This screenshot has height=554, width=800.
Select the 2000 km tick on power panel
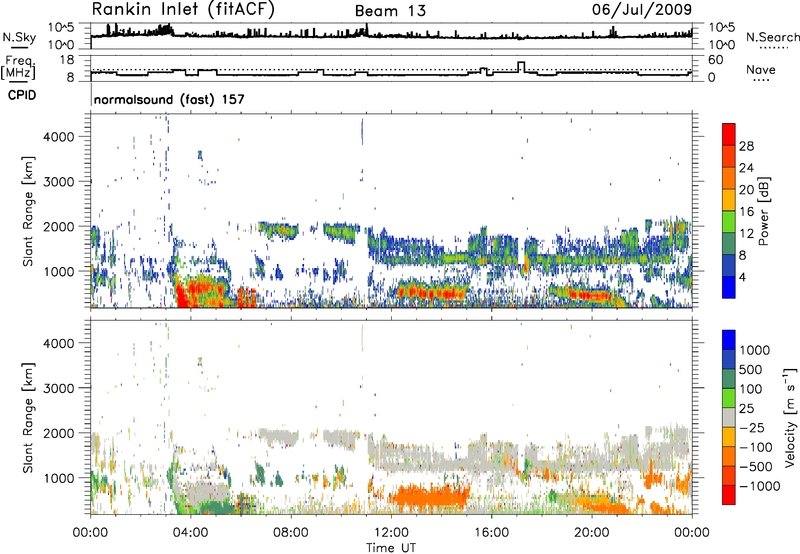coord(58,226)
